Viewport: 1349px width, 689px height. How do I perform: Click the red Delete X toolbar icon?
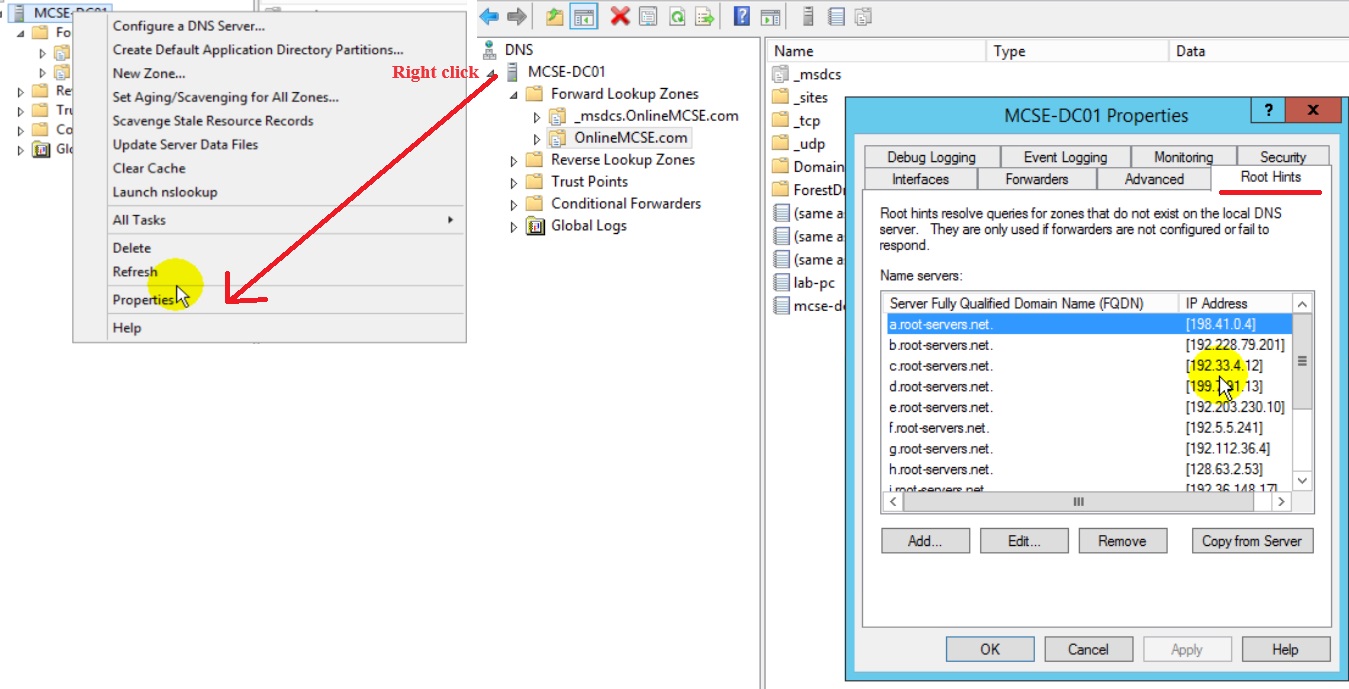coord(620,16)
